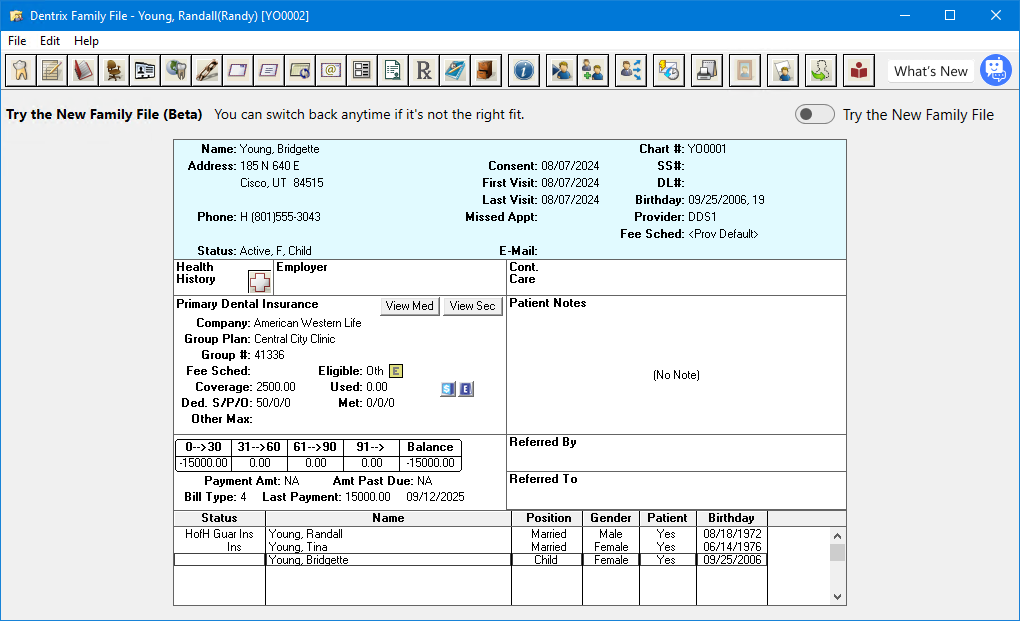Enable the Try the New Family File toggle
This screenshot has width=1020, height=621.
(814, 114)
